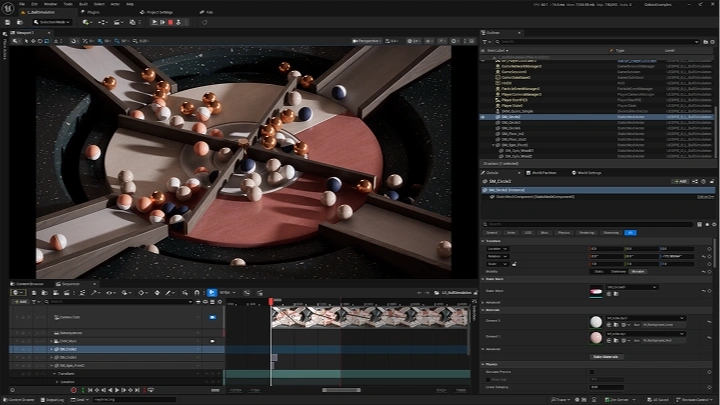Toggle the highlighted blue Sequencer toolbar button

tap(212, 292)
